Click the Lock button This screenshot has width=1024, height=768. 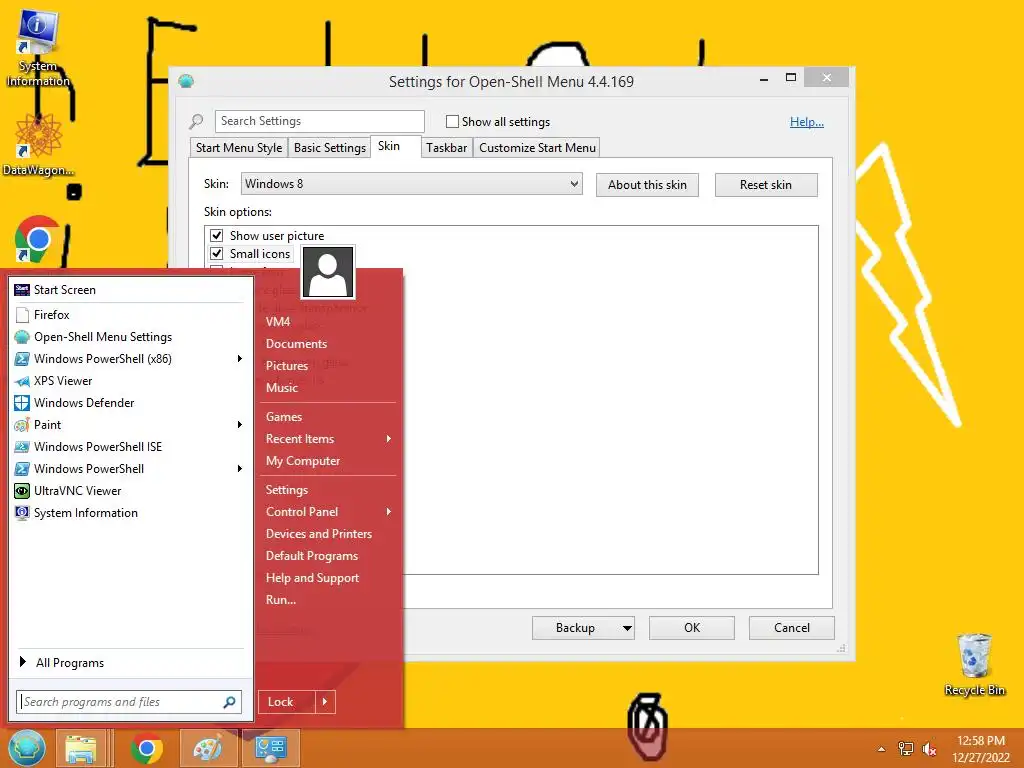tap(287, 702)
